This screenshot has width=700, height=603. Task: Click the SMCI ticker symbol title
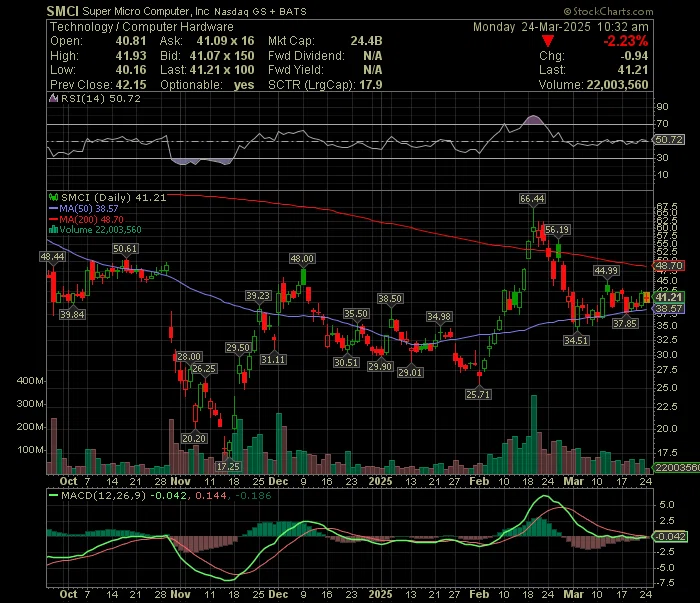(x=62, y=11)
